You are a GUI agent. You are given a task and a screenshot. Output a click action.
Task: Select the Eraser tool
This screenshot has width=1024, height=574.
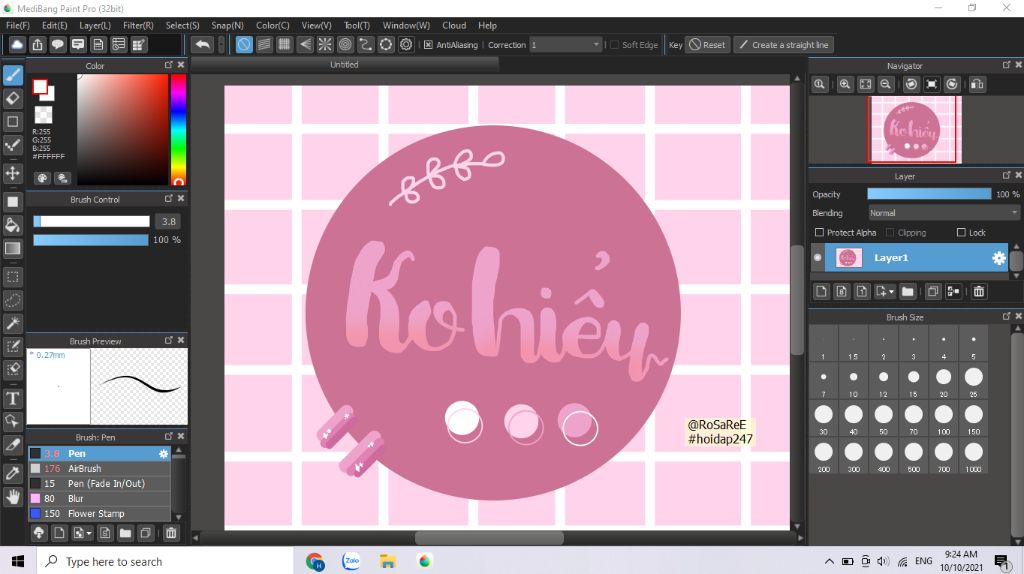(12, 99)
